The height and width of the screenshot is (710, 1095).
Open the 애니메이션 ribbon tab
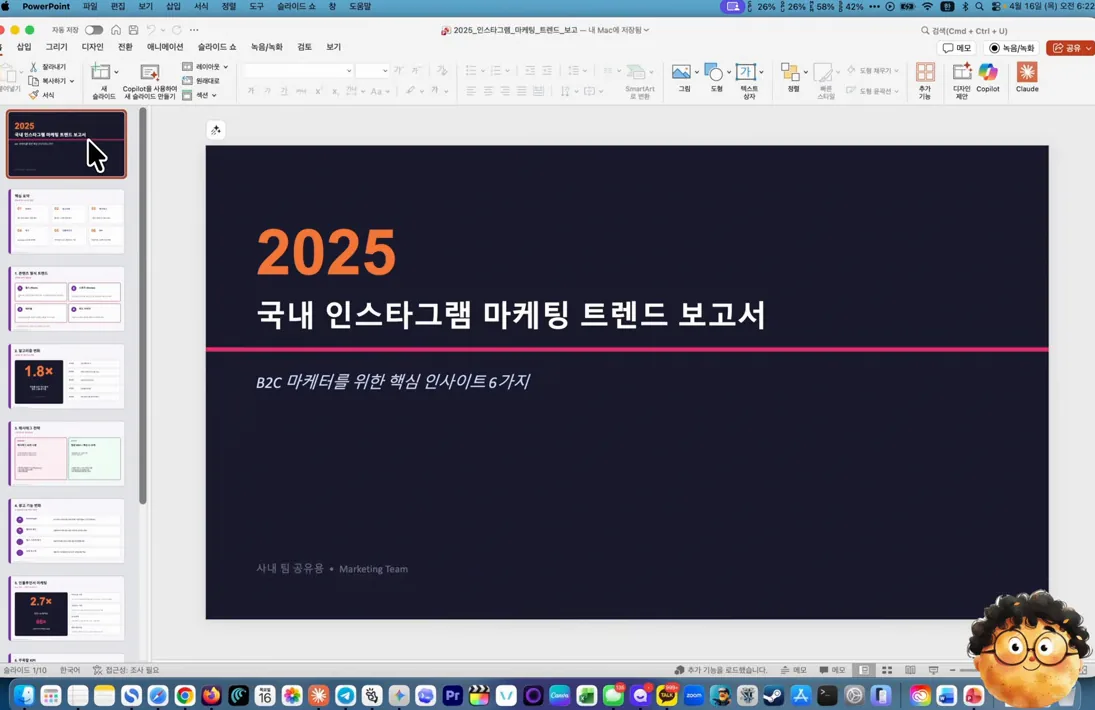[x=165, y=47]
